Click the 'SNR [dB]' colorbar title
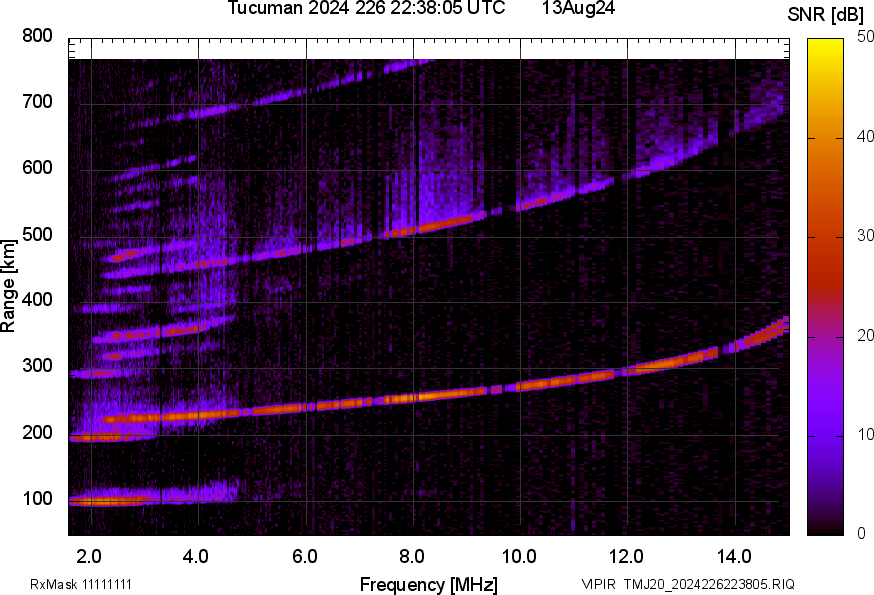This screenshot has height=595, width=874. tap(834, 14)
